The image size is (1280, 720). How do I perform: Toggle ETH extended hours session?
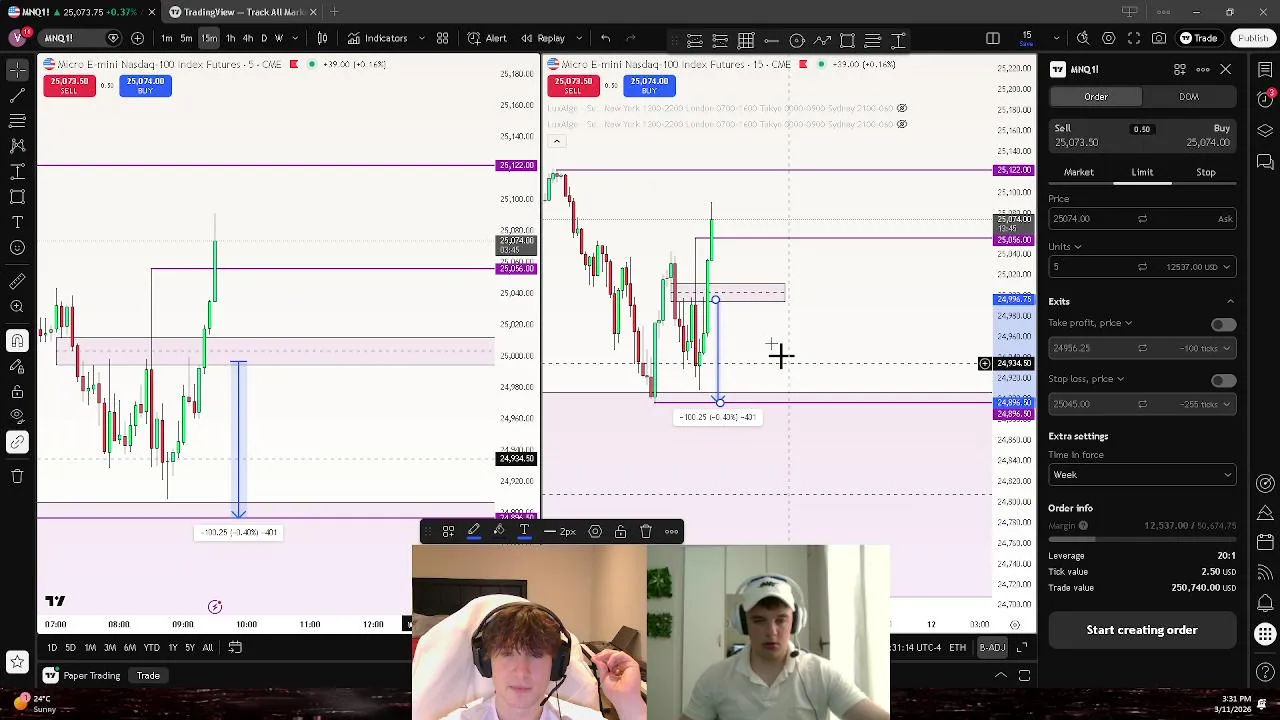[x=957, y=648]
